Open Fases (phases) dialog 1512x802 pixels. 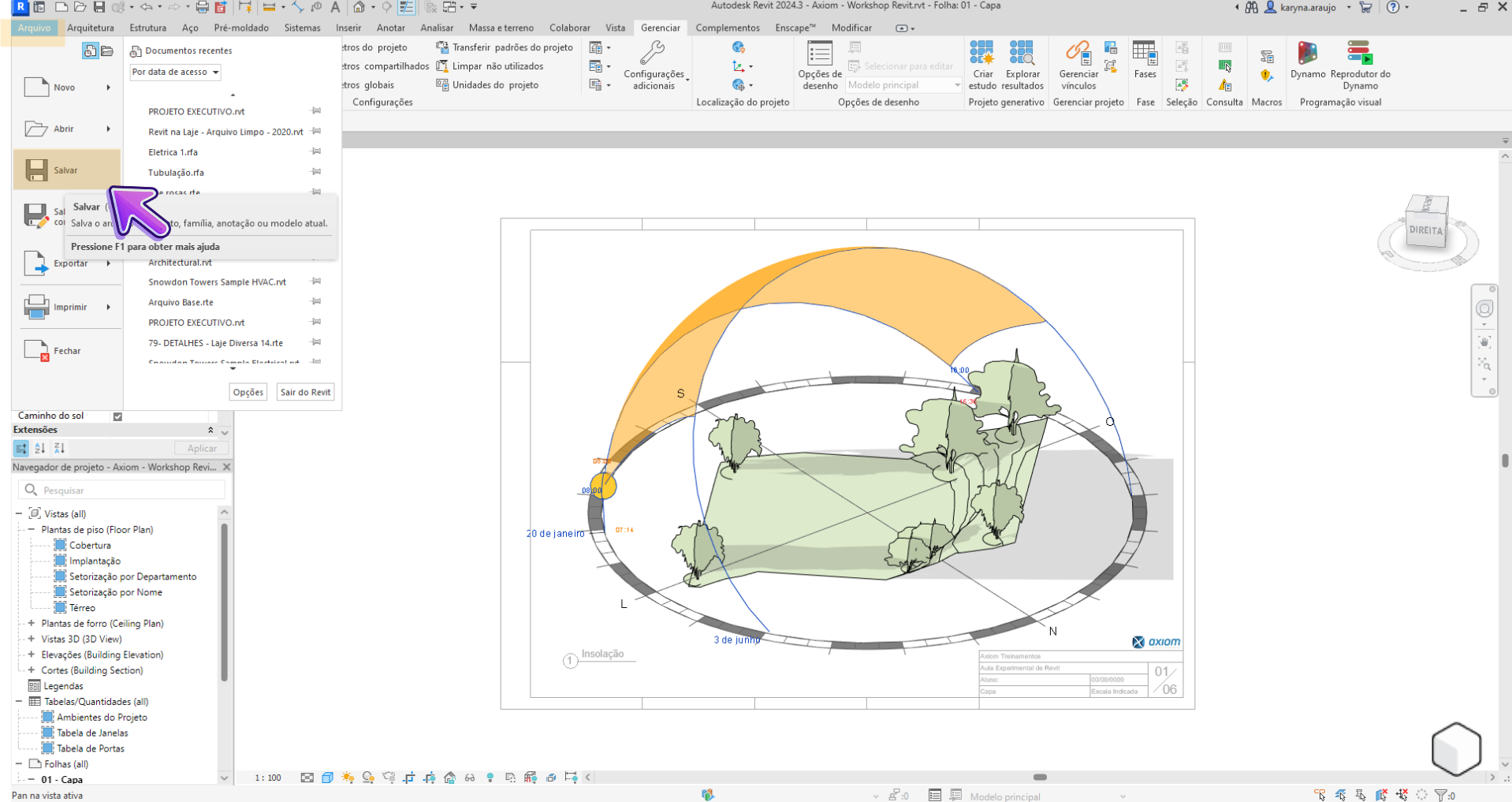[x=1145, y=61]
